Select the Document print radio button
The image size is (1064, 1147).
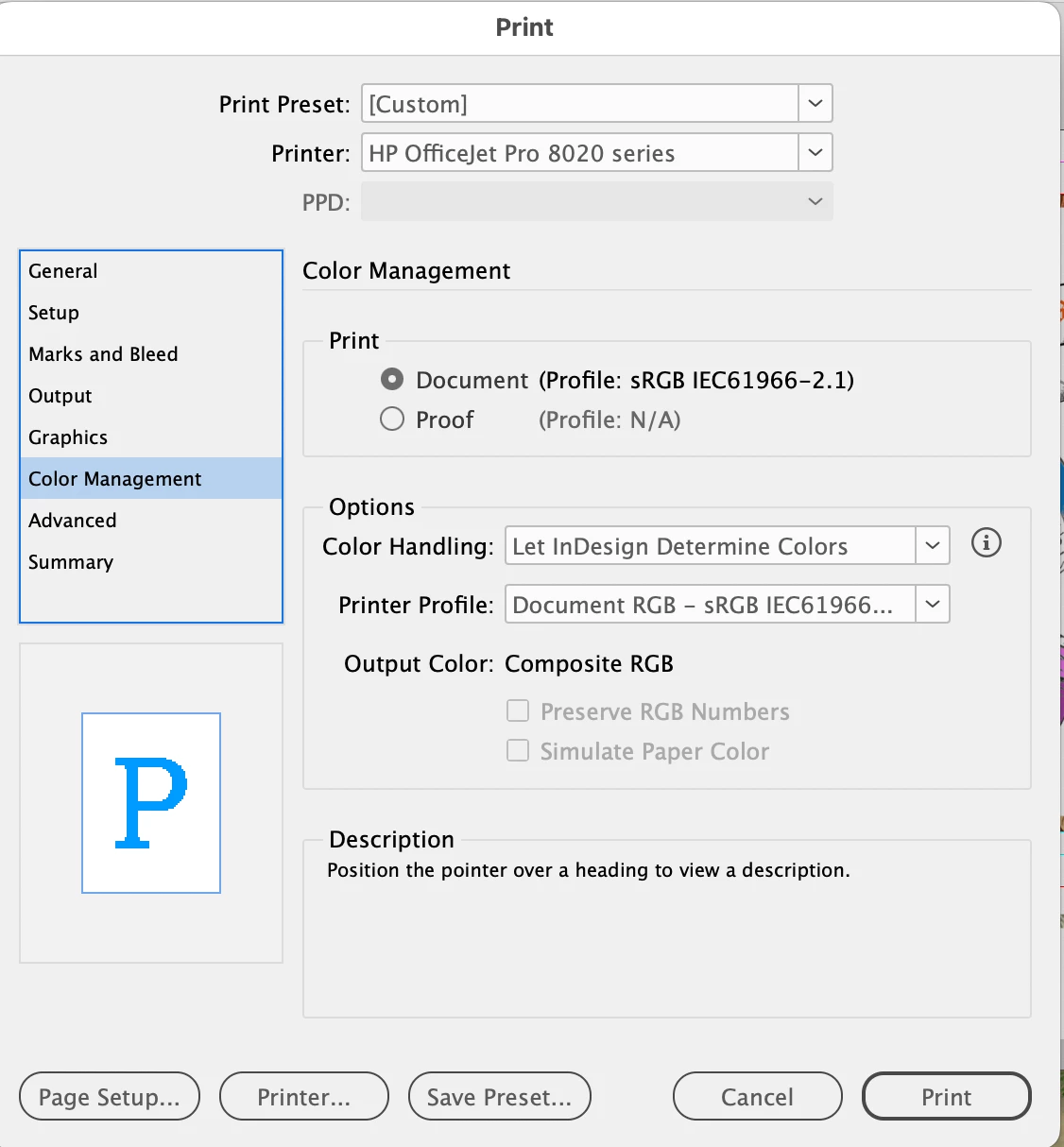392,380
